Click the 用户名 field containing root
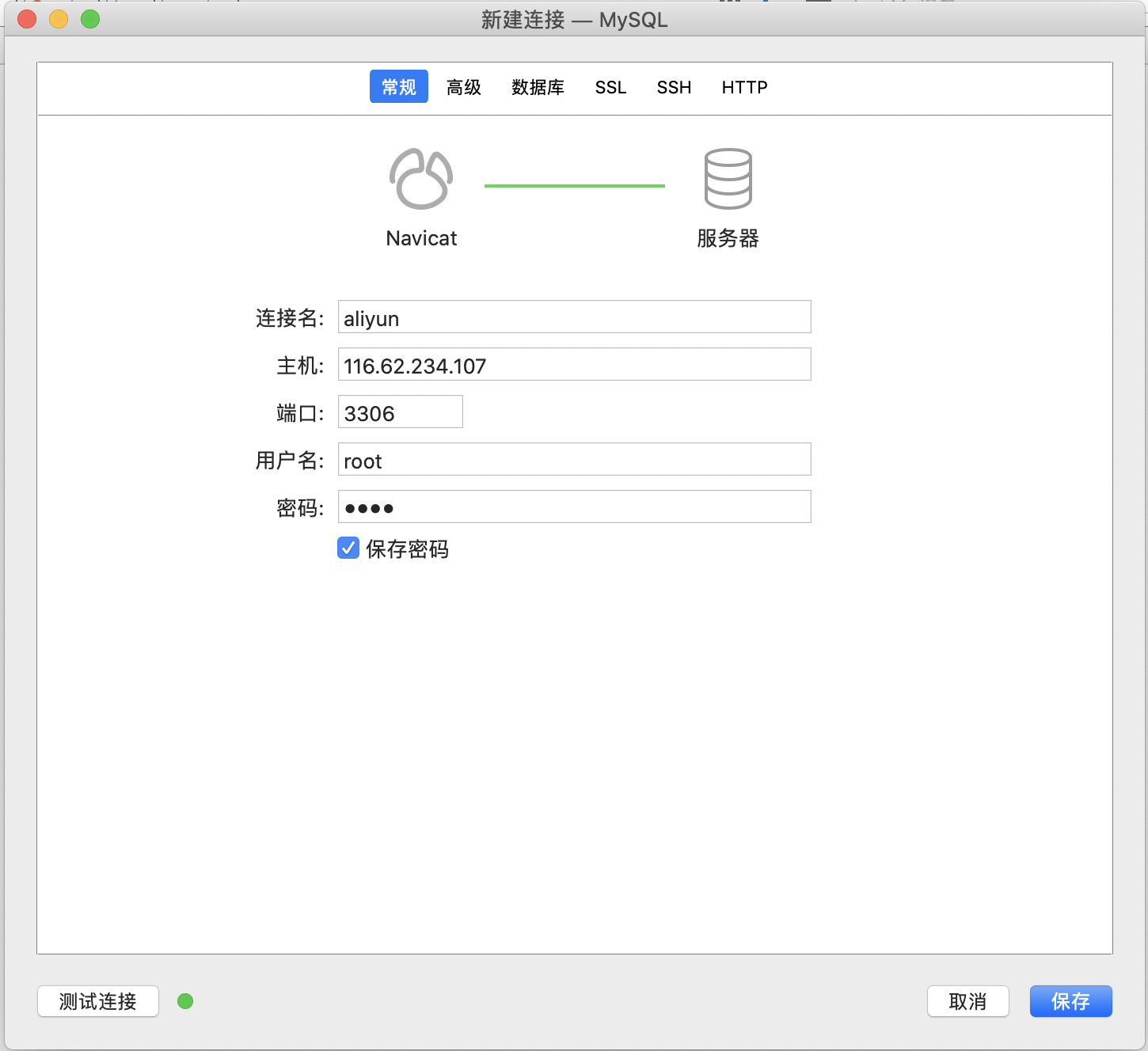 pyautogui.click(x=574, y=459)
